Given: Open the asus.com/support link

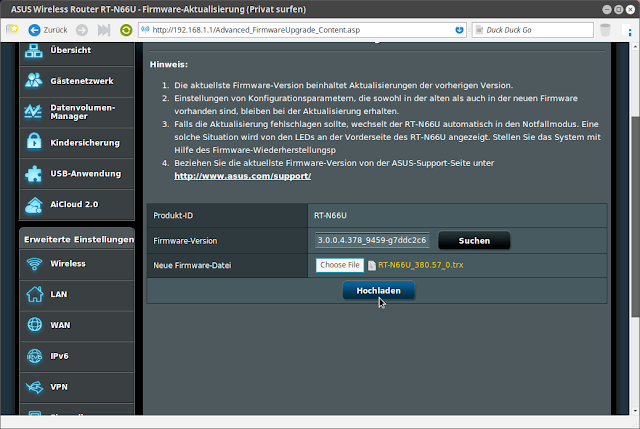Looking at the screenshot, I should [242, 176].
